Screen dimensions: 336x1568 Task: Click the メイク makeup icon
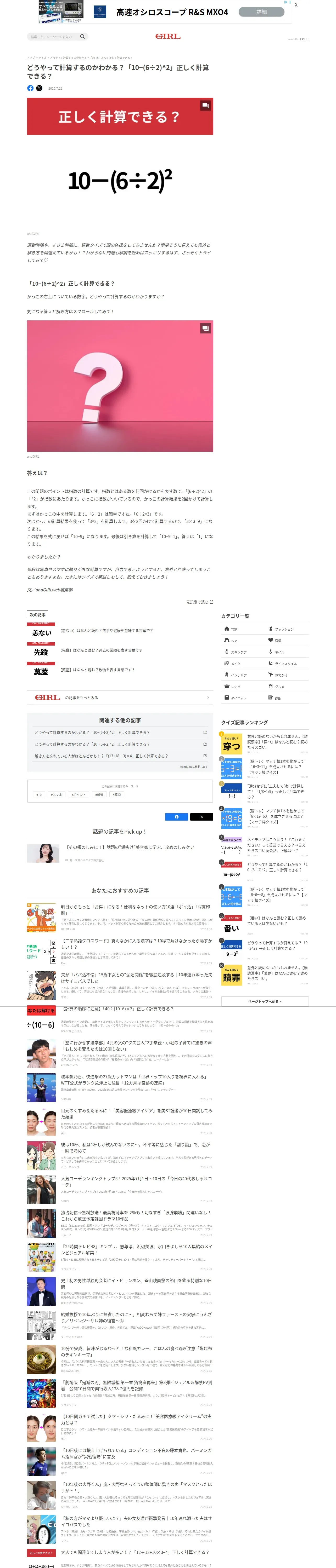[227, 664]
